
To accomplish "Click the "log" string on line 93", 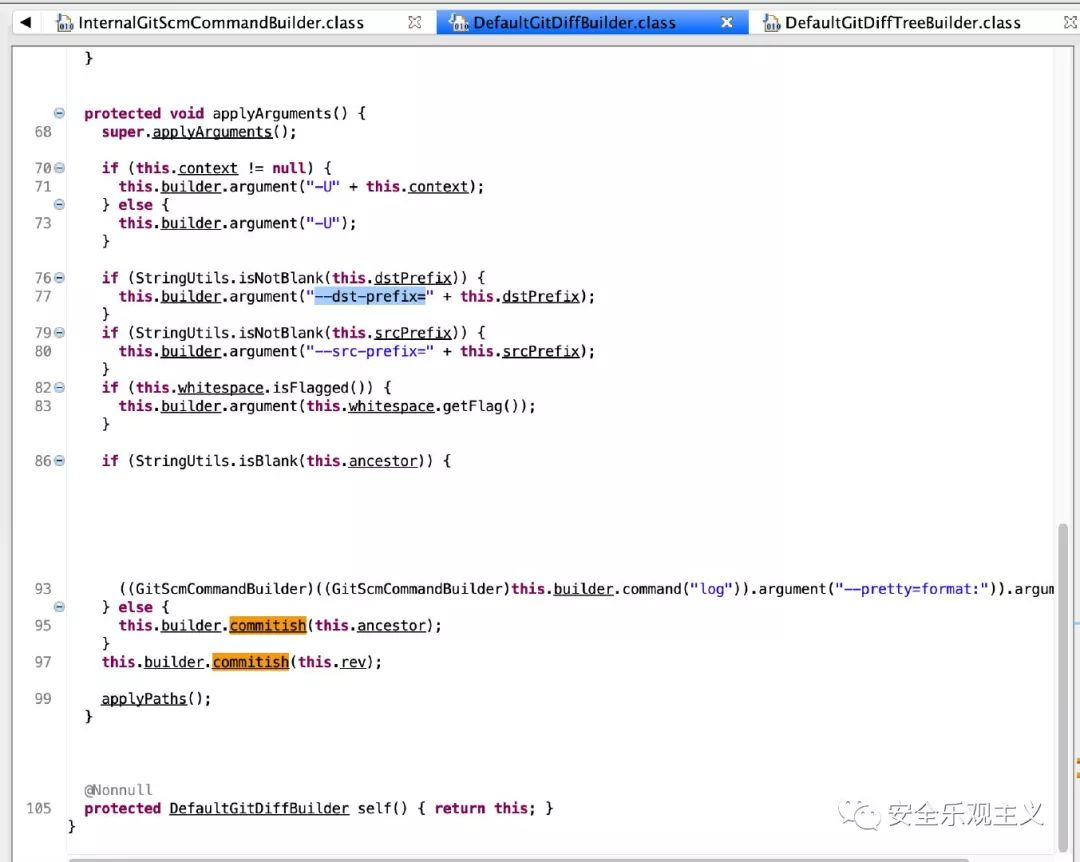I will pyautogui.click(x=712, y=589).
